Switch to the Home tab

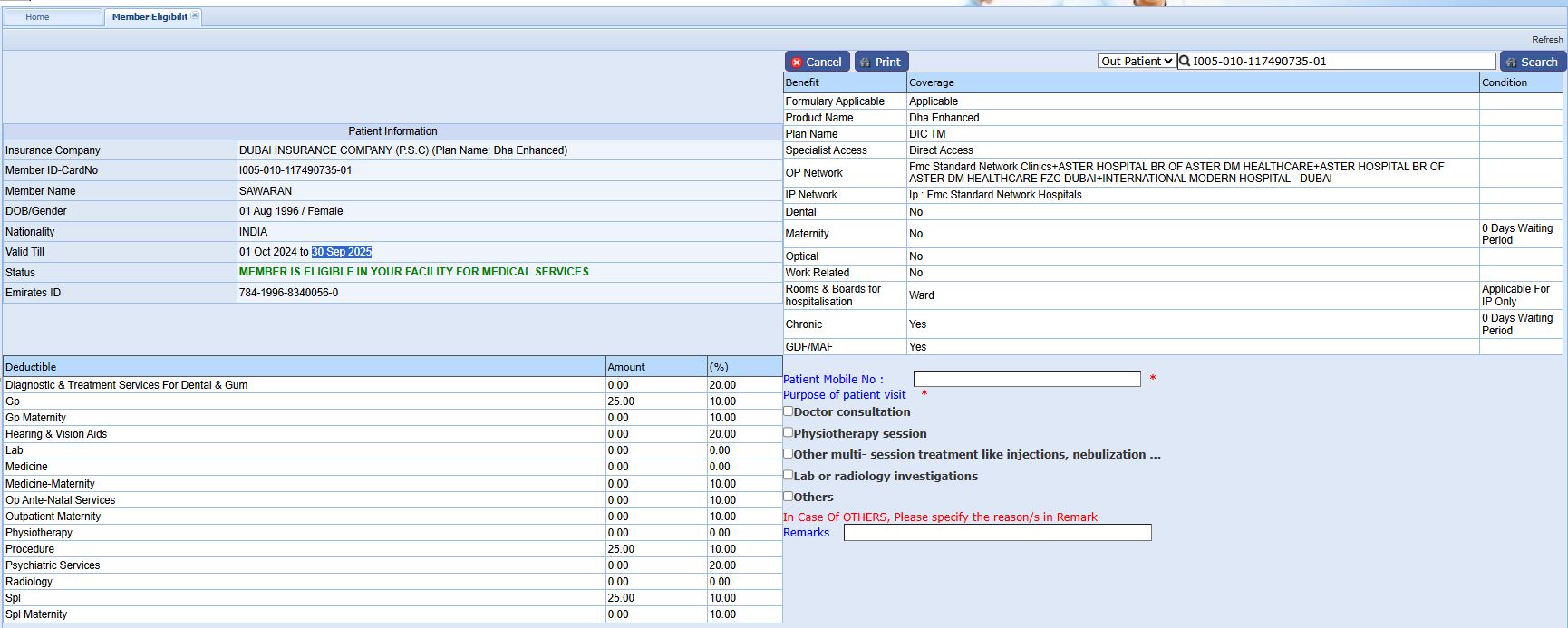pyautogui.click(x=38, y=17)
